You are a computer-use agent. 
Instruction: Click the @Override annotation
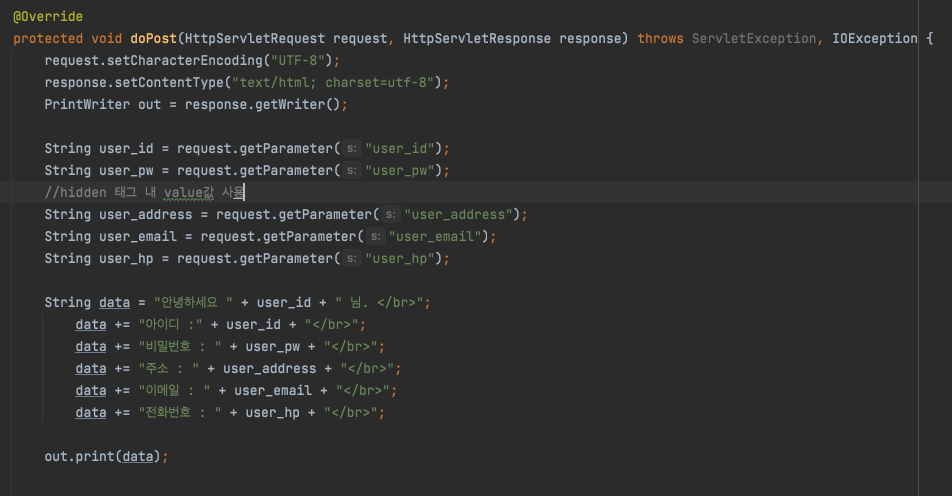pos(48,16)
